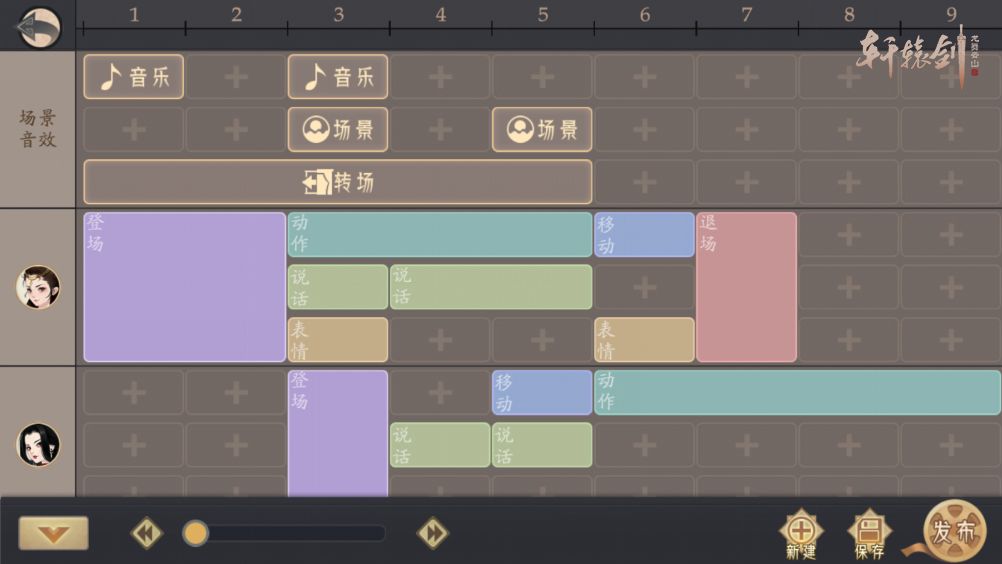Select the 转场 transition block
Viewport: 1002px width, 564px height.
(x=338, y=182)
